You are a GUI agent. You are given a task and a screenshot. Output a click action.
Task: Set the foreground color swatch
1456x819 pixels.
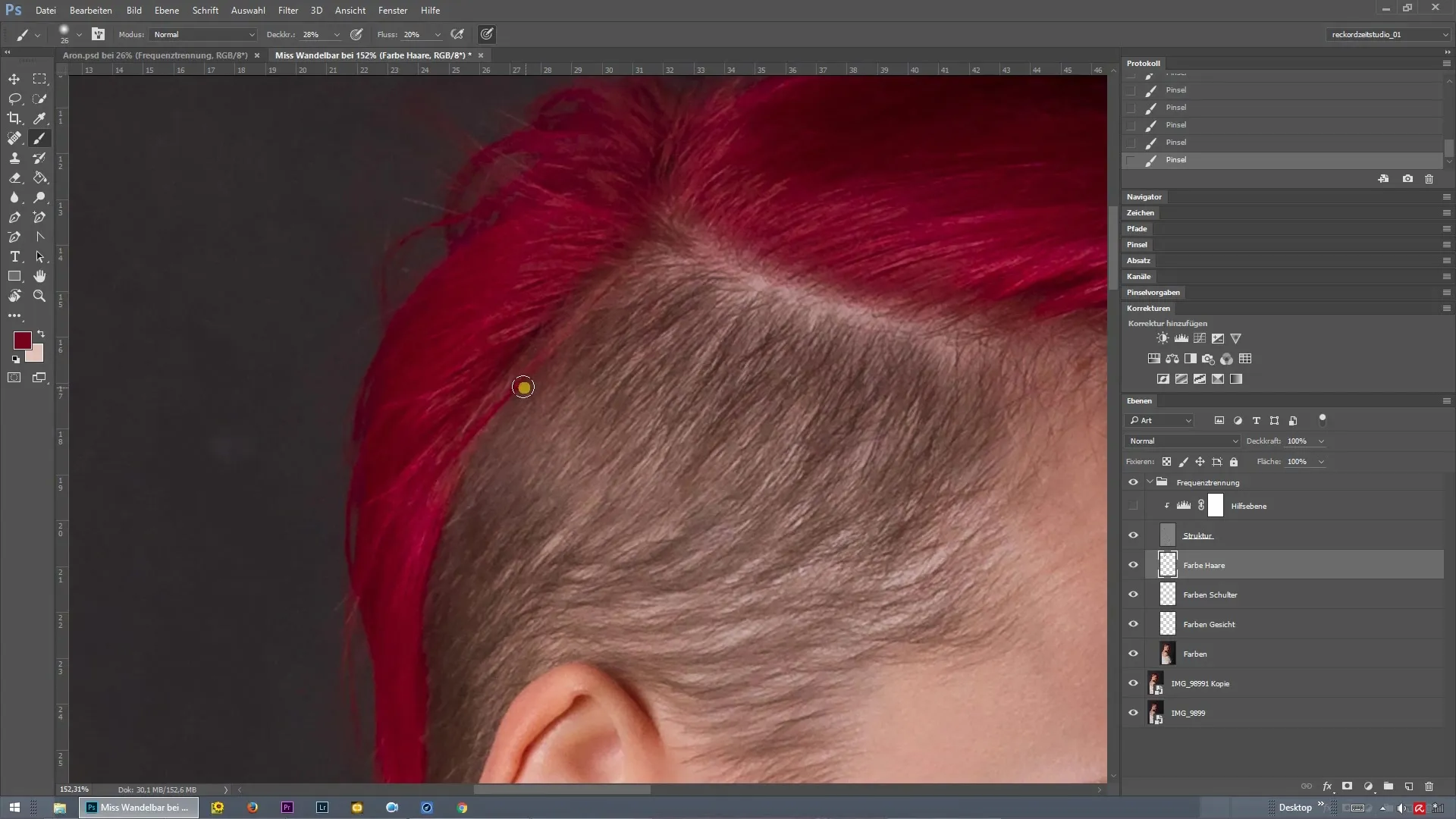click(22, 340)
